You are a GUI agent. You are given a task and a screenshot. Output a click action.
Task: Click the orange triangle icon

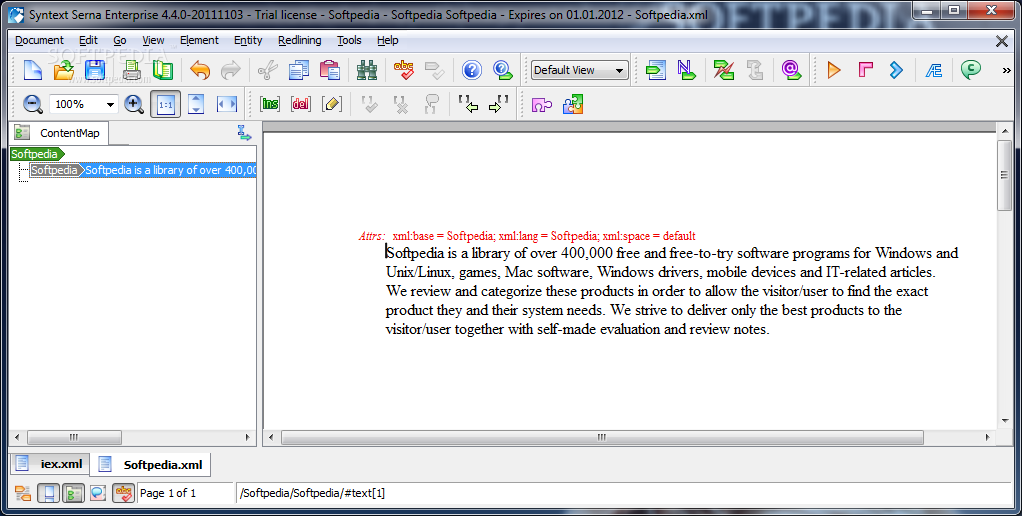click(x=834, y=70)
